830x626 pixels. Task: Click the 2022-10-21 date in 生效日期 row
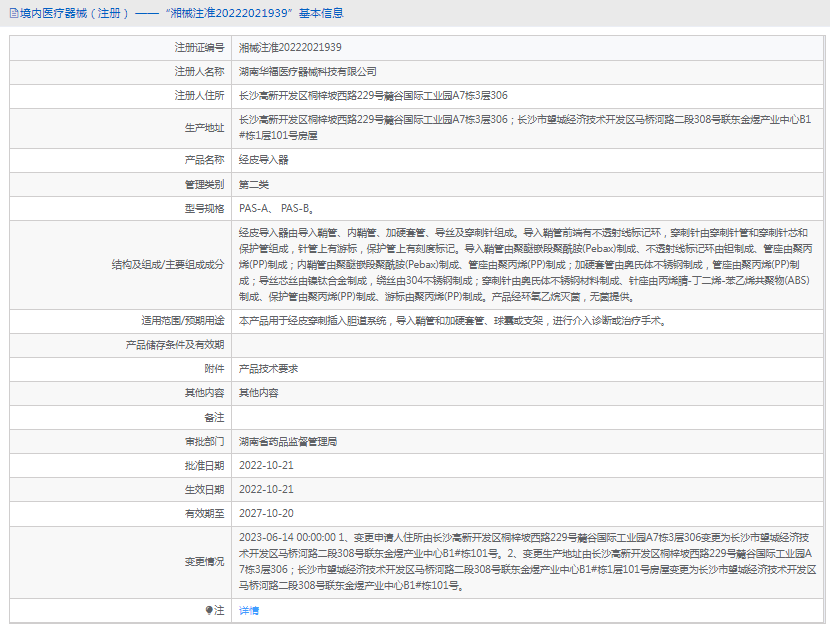(x=266, y=489)
